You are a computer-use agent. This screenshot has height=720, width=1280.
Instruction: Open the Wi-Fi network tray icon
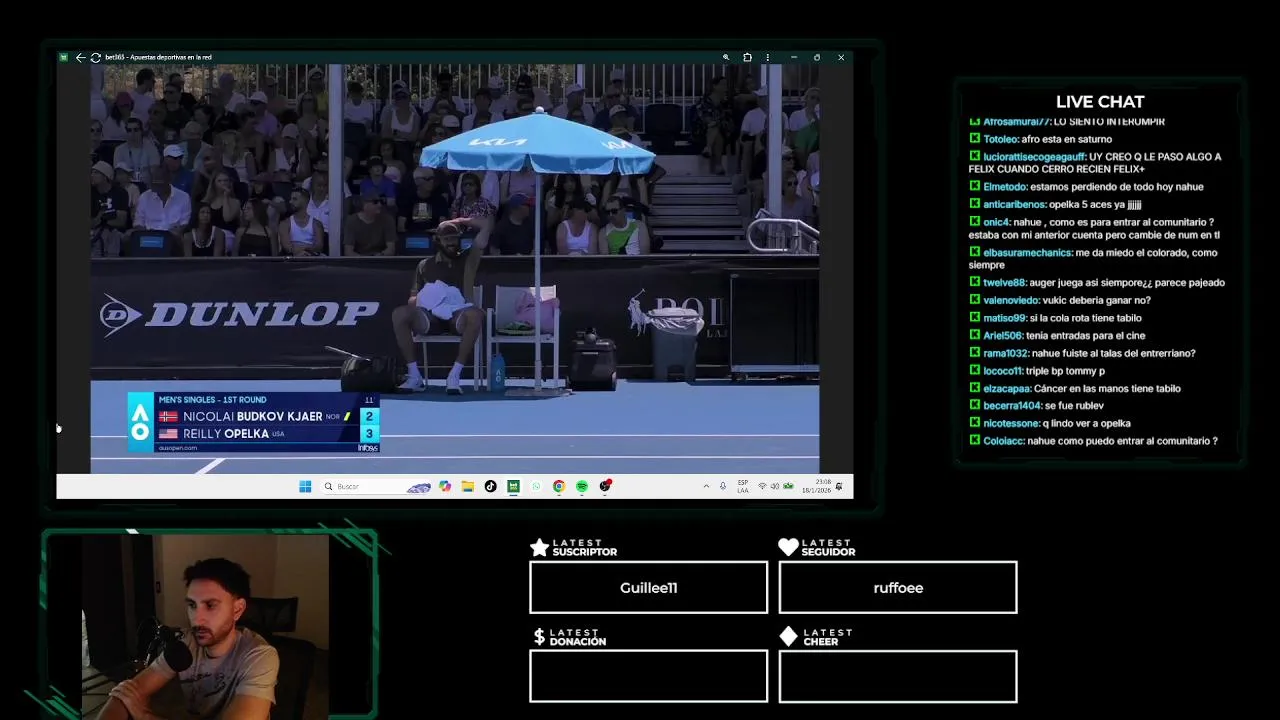click(762, 486)
